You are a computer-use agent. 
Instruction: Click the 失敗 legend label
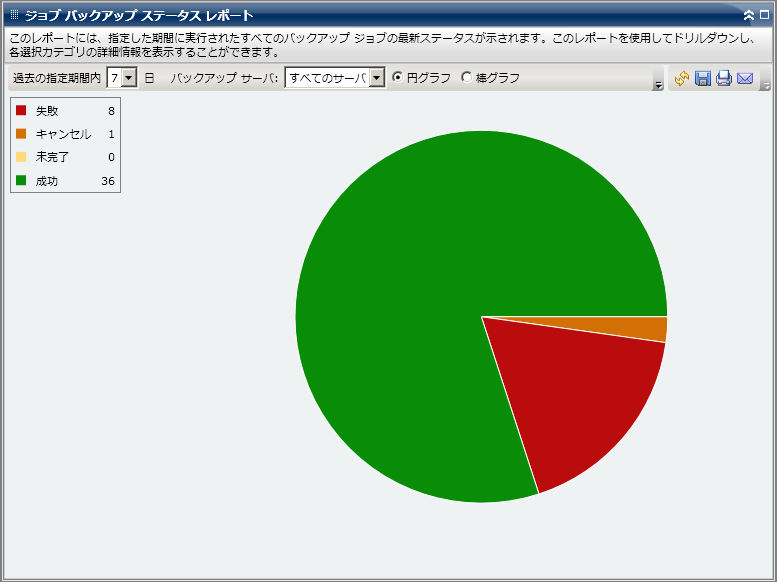[47, 111]
